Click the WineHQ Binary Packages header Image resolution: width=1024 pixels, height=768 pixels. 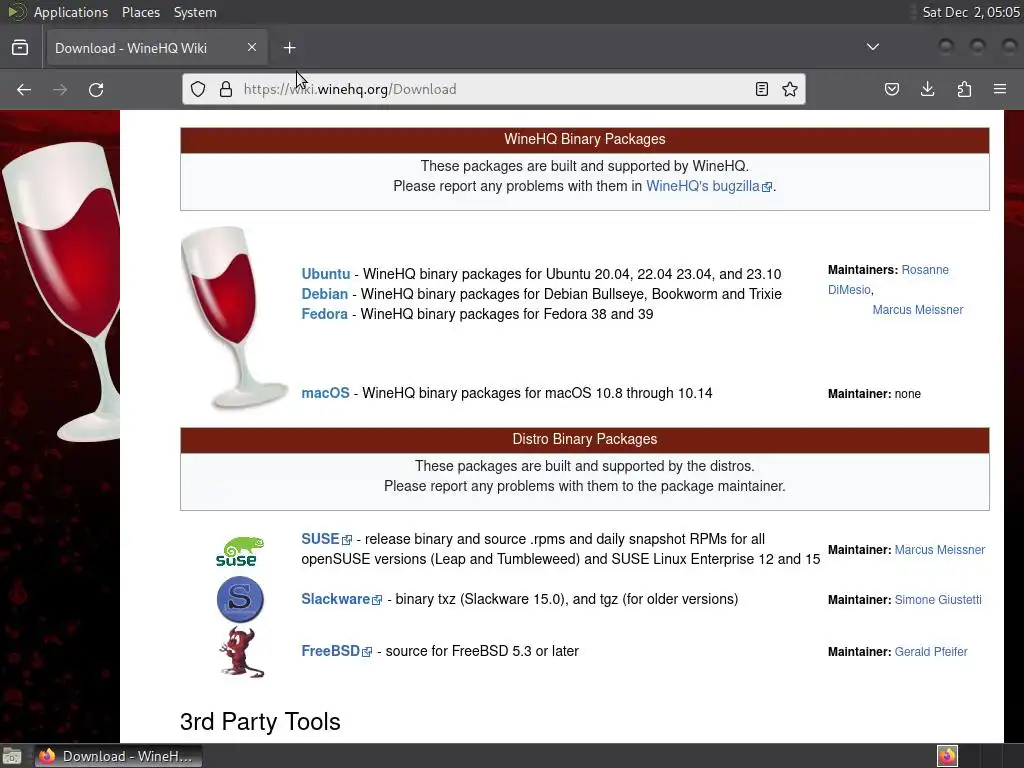[x=584, y=139]
